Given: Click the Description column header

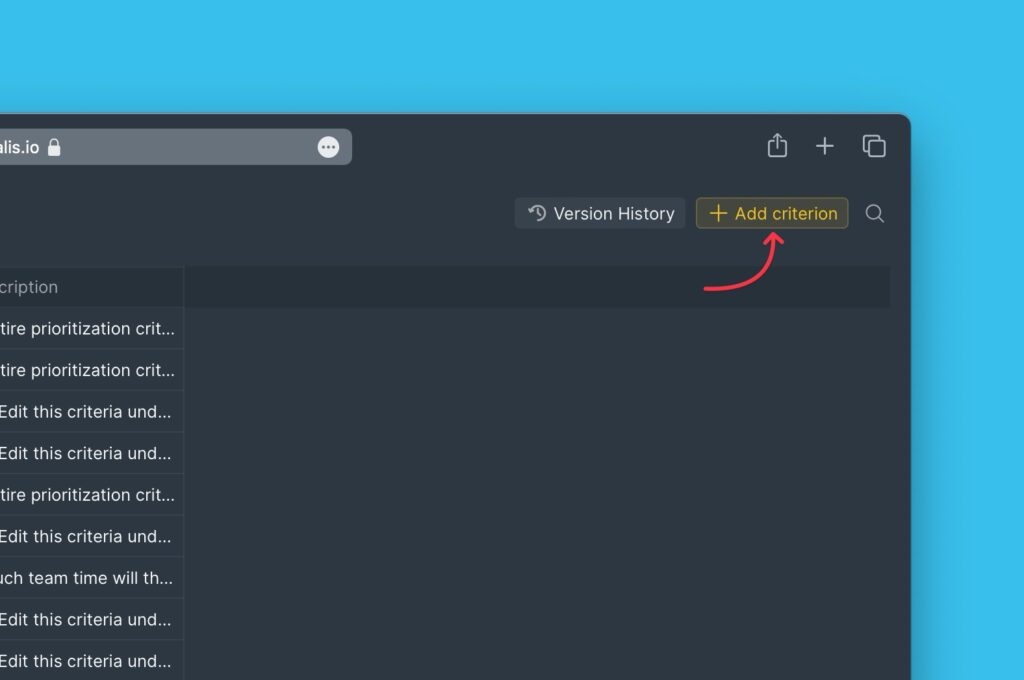Looking at the screenshot, I should pos(40,287).
